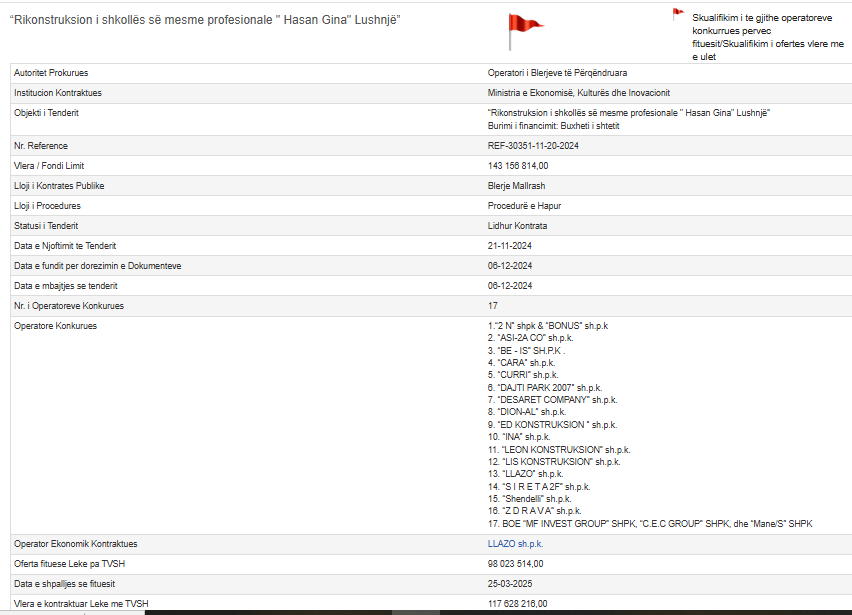Open the LLAZO sh.p.k. contractor link
Screen dimensions: 852x615
coord(515,544)
